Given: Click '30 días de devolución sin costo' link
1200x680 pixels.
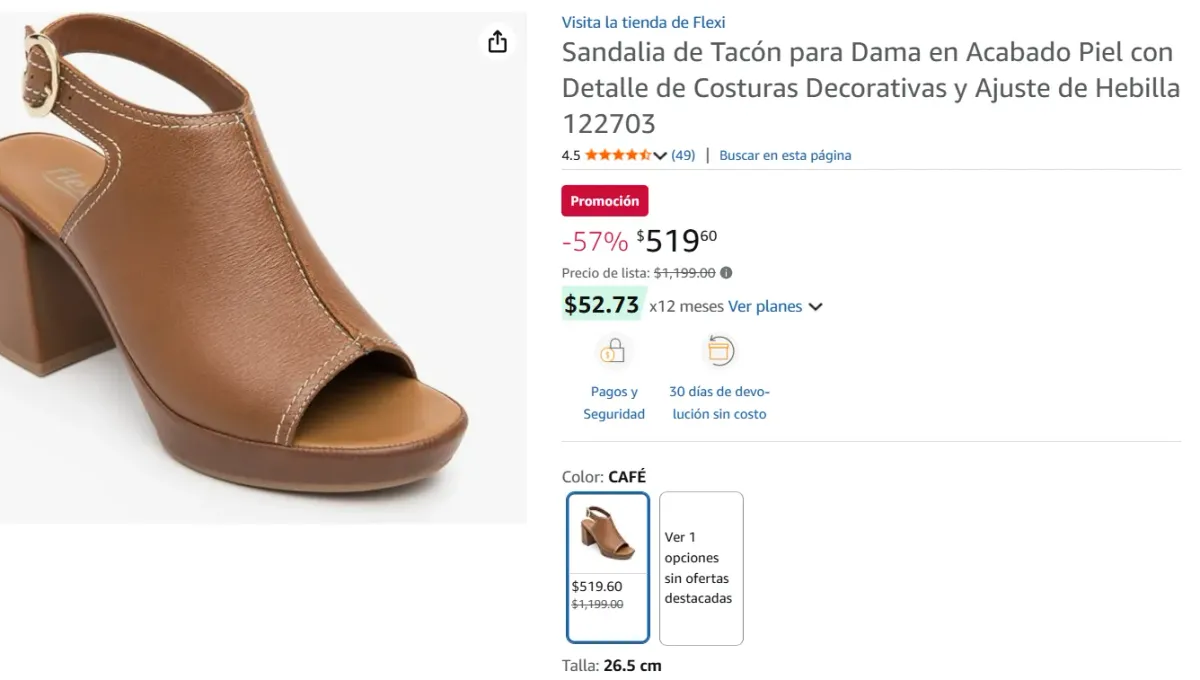Looking at the screenshot, I should tap(719, 402).
